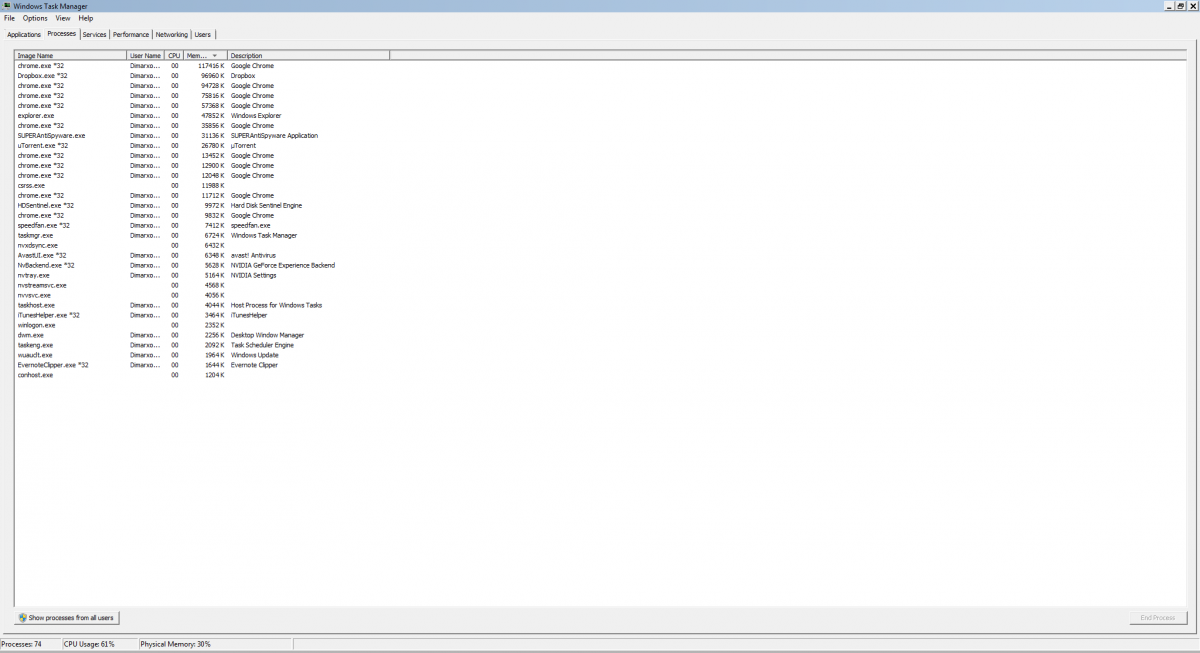Select the Dropbox.exe *32 process

coord(202,76)
